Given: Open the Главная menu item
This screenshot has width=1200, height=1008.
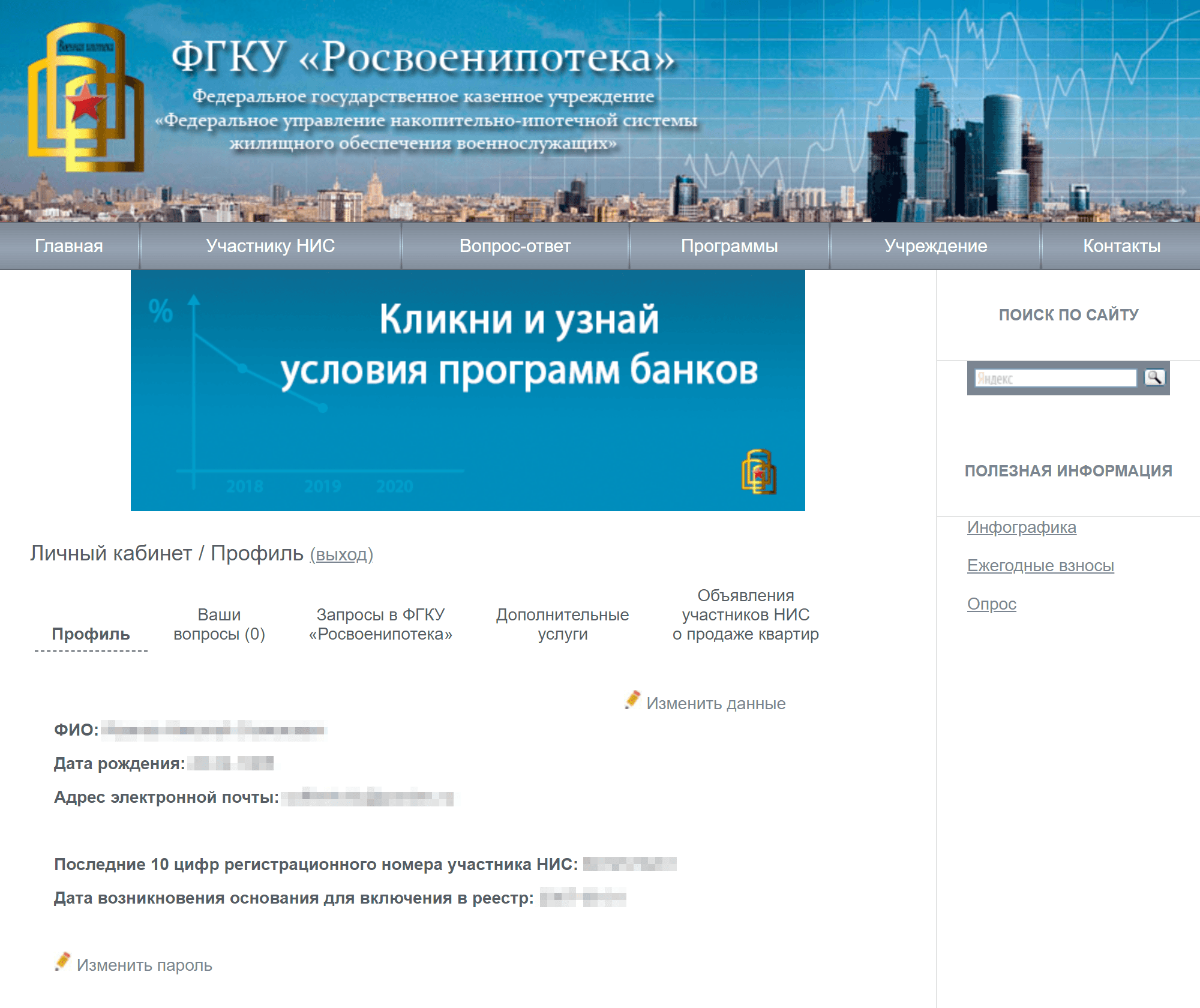Looking at the screenshot, I should [69, 246].
